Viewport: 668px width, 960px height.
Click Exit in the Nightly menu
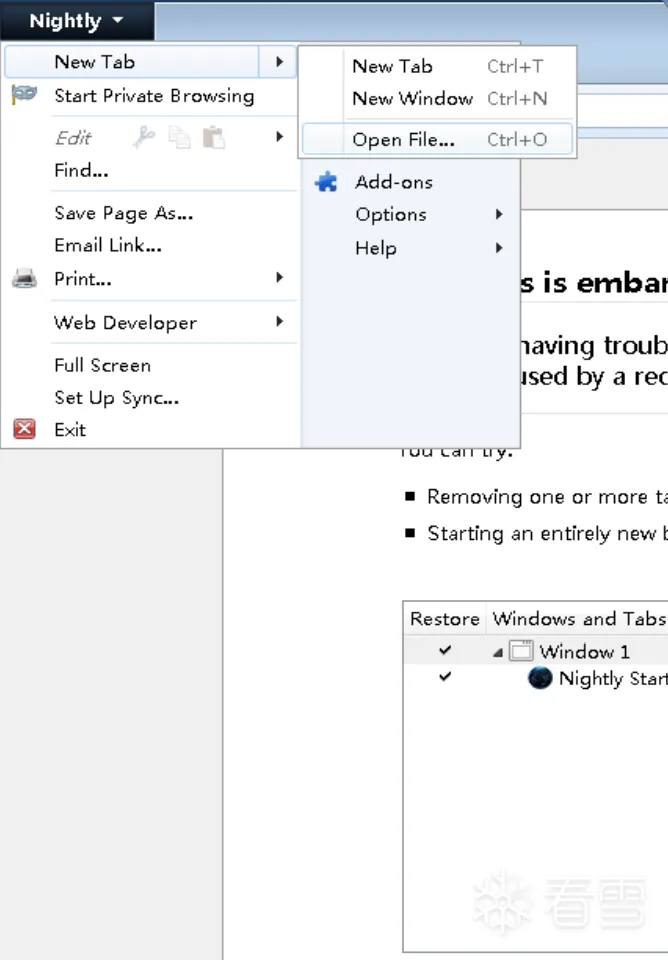point(151,430)
